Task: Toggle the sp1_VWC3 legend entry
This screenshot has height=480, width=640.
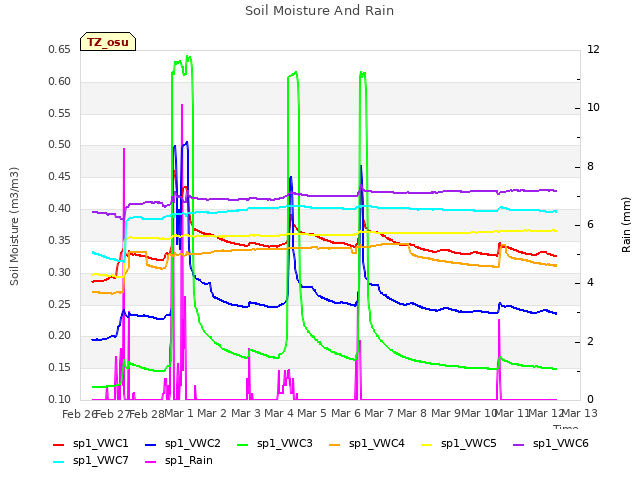Action: pos(275,444)
